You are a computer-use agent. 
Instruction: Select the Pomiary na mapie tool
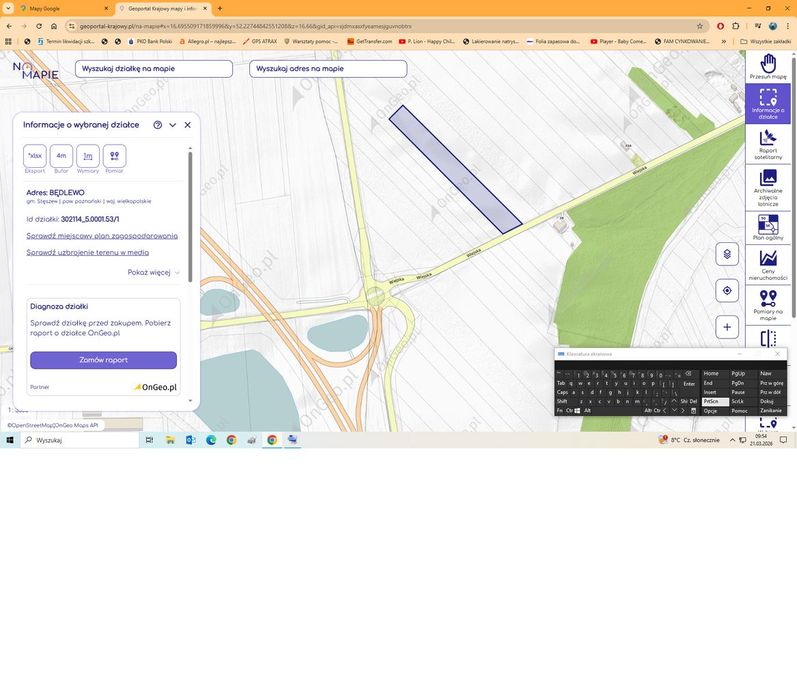[x=768, y=305]
